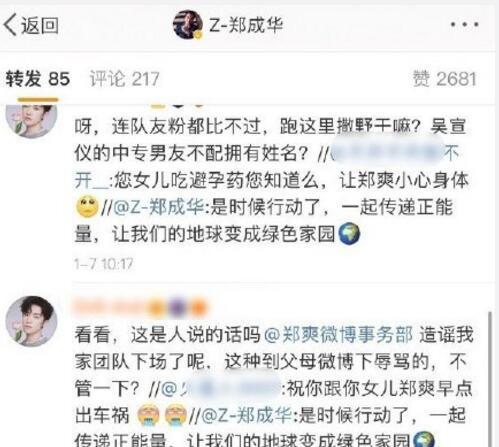Switch to the 赞 2681 tab
This screenshot has height=447, width=499.
(445, 79)
